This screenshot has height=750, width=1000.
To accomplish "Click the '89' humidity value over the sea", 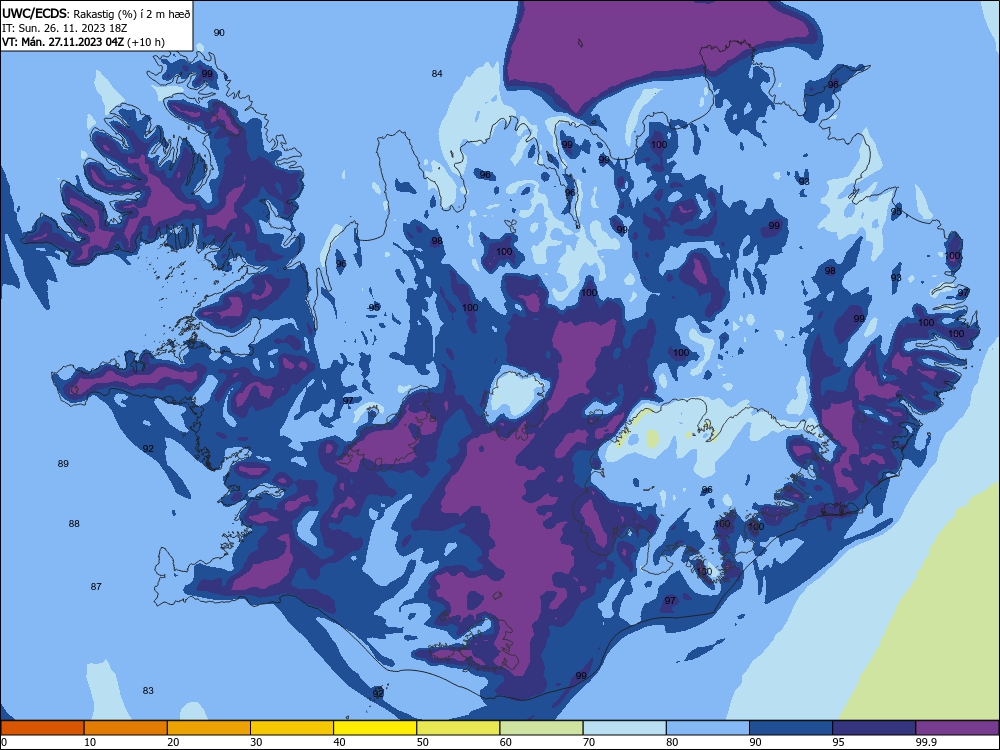I will [63, 464].
